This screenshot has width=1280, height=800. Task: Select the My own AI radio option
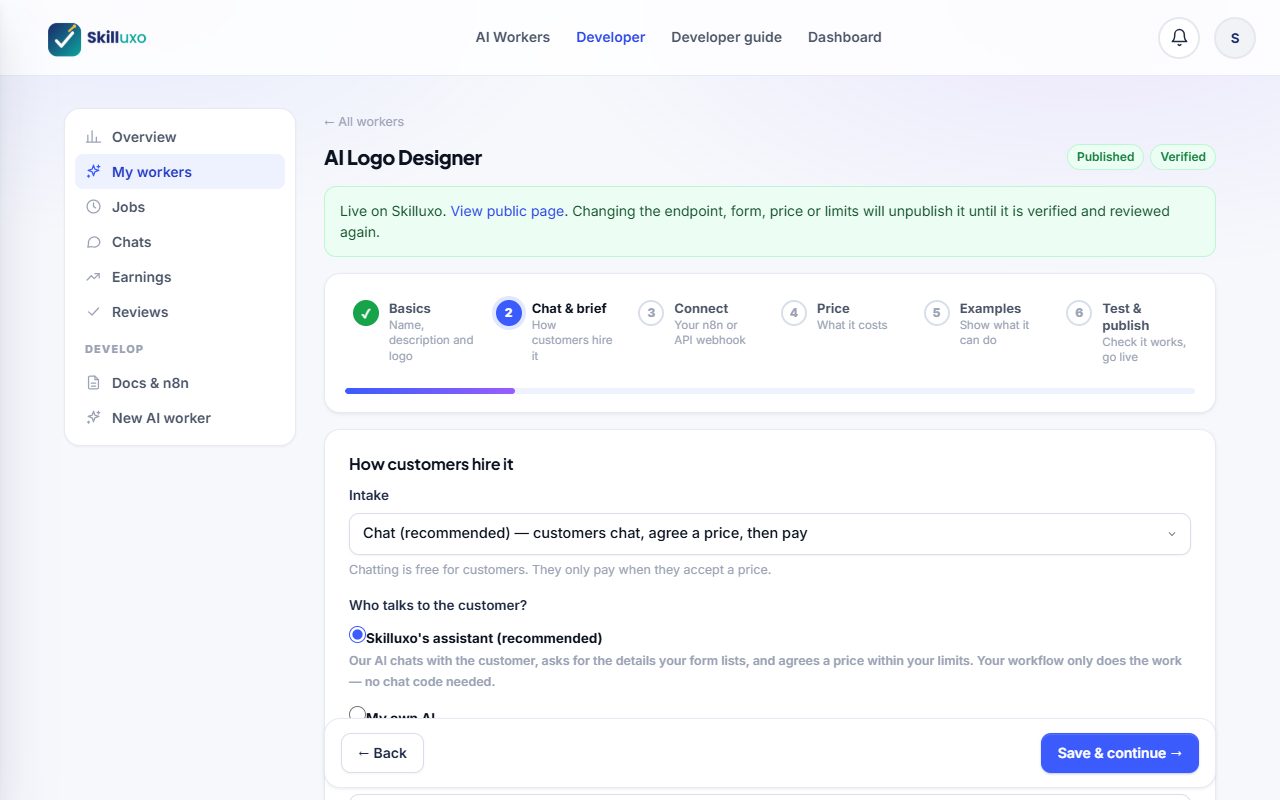[x=357, y=714]
